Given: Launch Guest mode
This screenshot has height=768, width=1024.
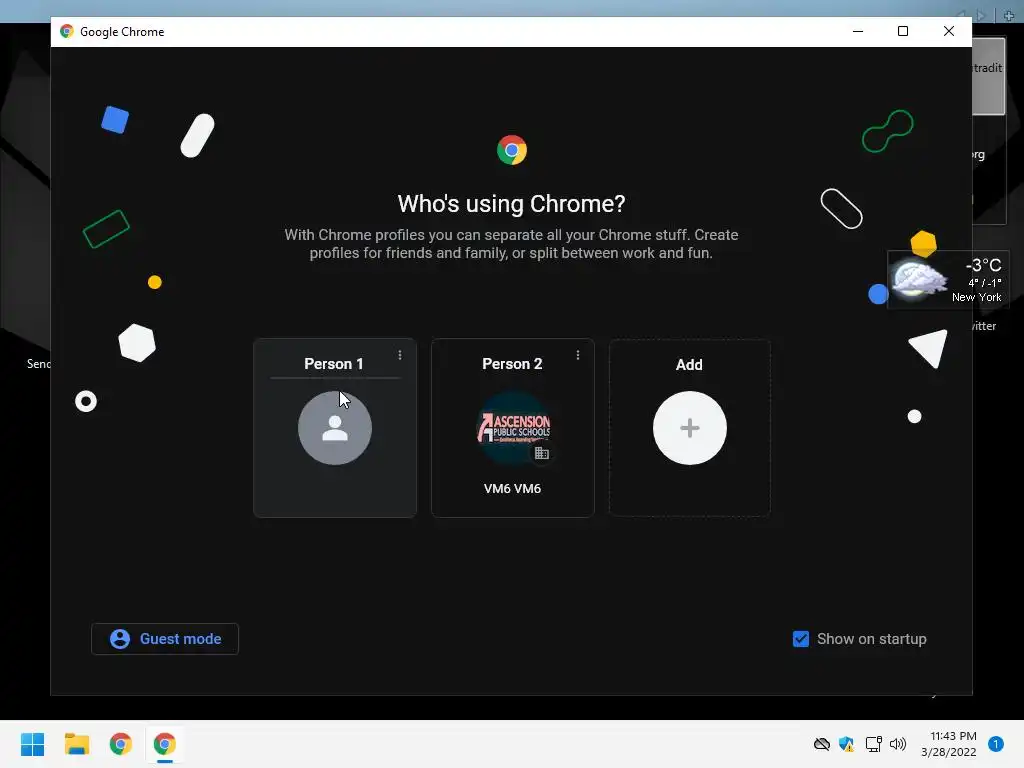Looking at the screenshot, I should tap(165, 639).
